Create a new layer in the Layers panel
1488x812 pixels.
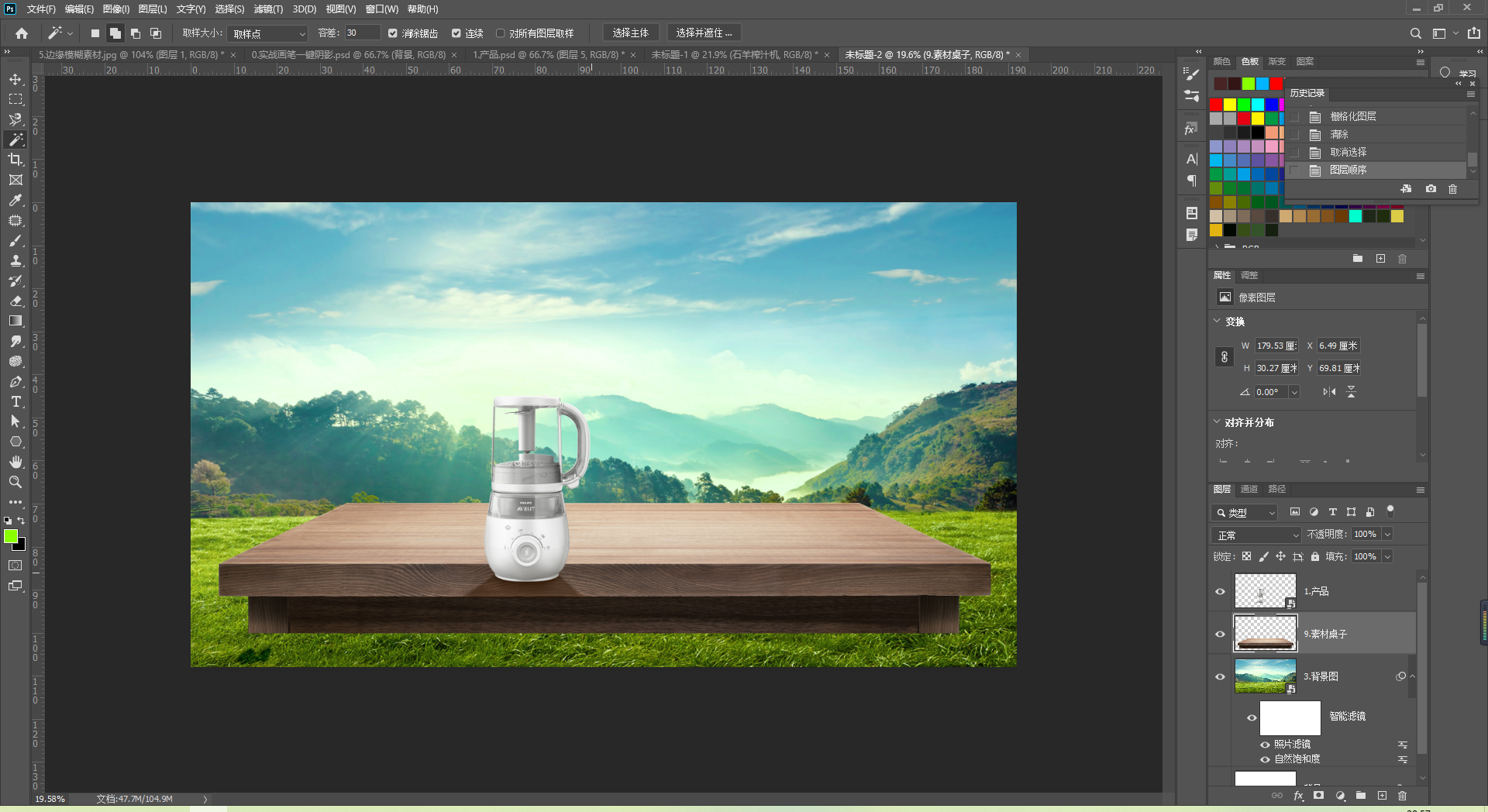pyautogui.click(x=1382, y=796)
